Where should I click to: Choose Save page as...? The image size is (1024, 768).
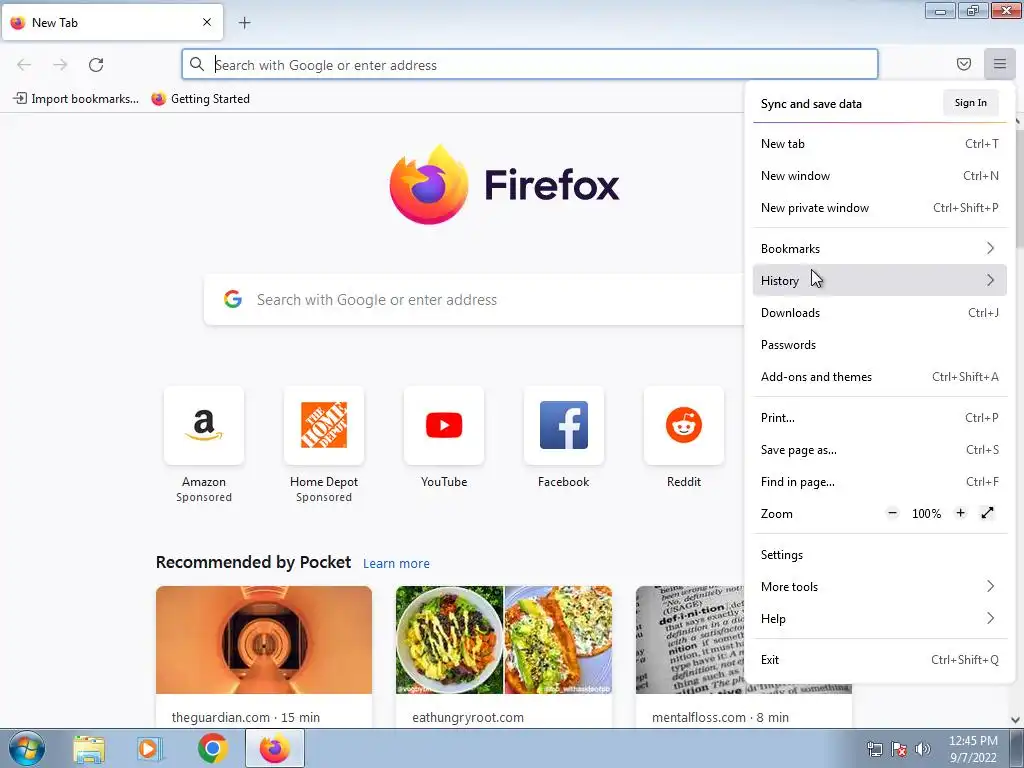point(880,449)
